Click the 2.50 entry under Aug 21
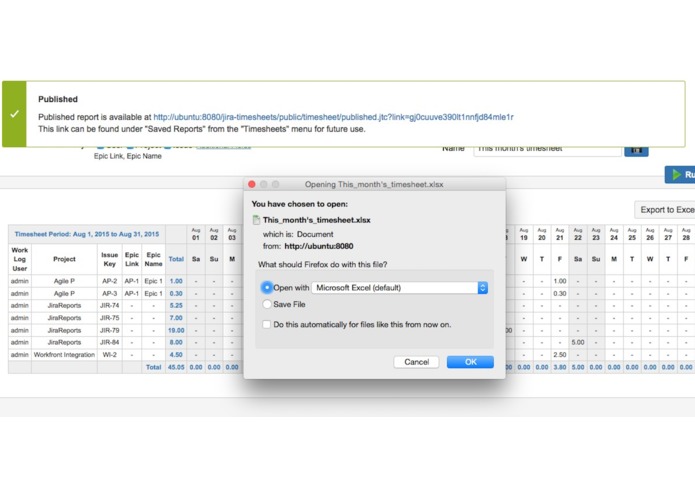The width and height of the screenshot is (695, 494). coord(560,354)
